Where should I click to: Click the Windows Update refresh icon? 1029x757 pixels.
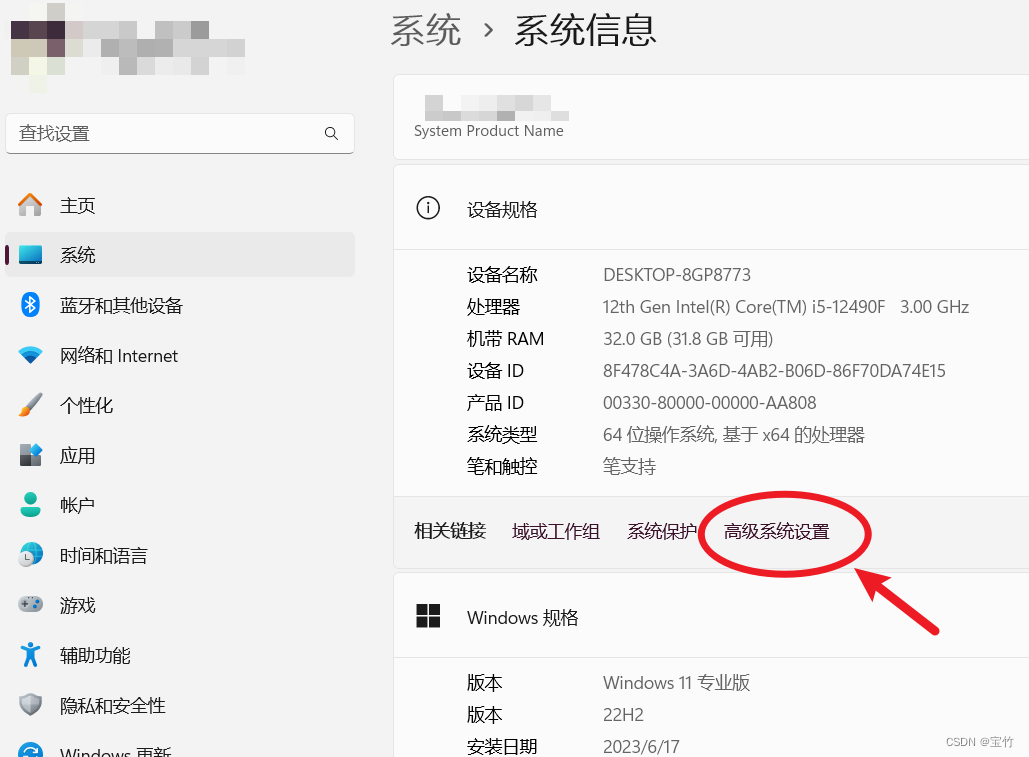(x=30, y=750)
